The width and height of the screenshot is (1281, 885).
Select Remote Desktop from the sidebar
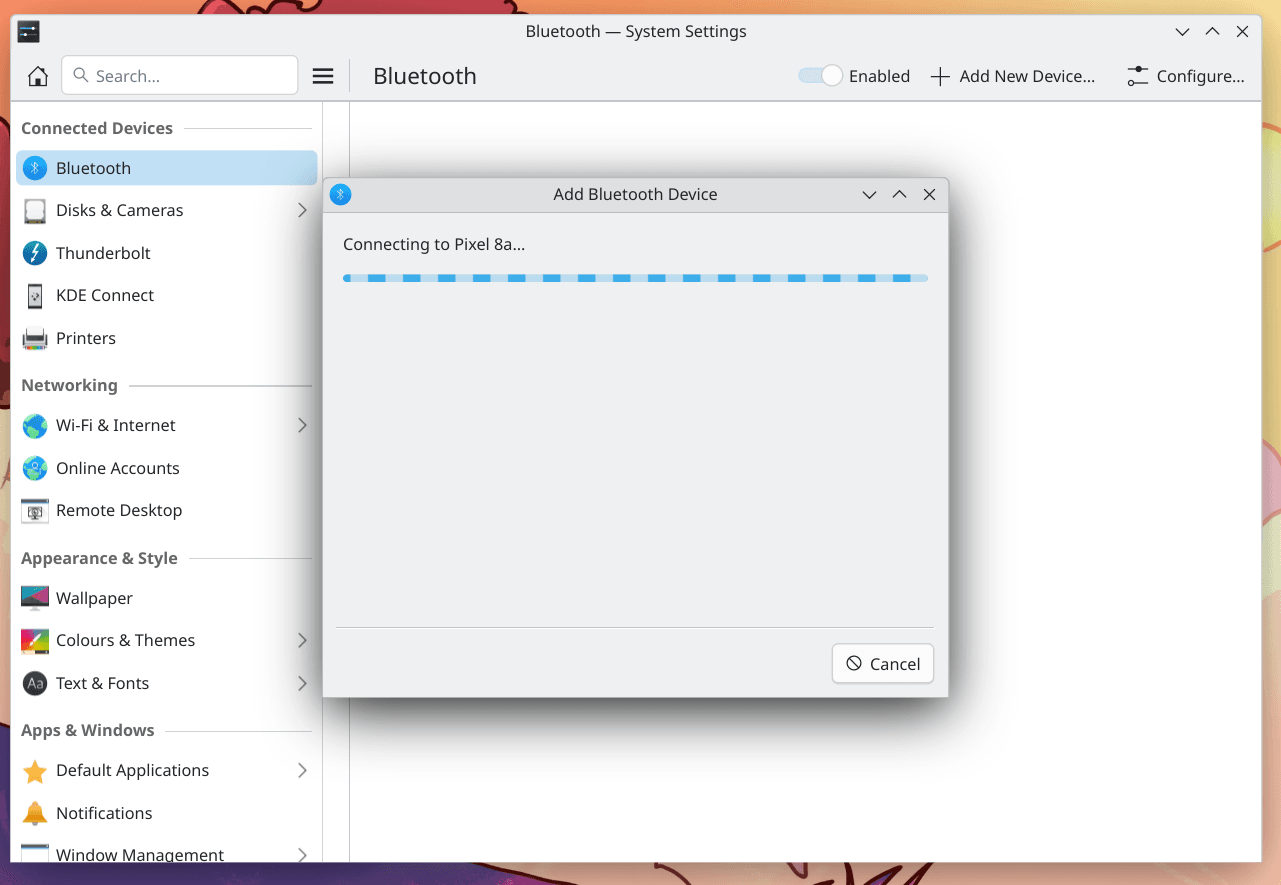(x=119, y=510)
